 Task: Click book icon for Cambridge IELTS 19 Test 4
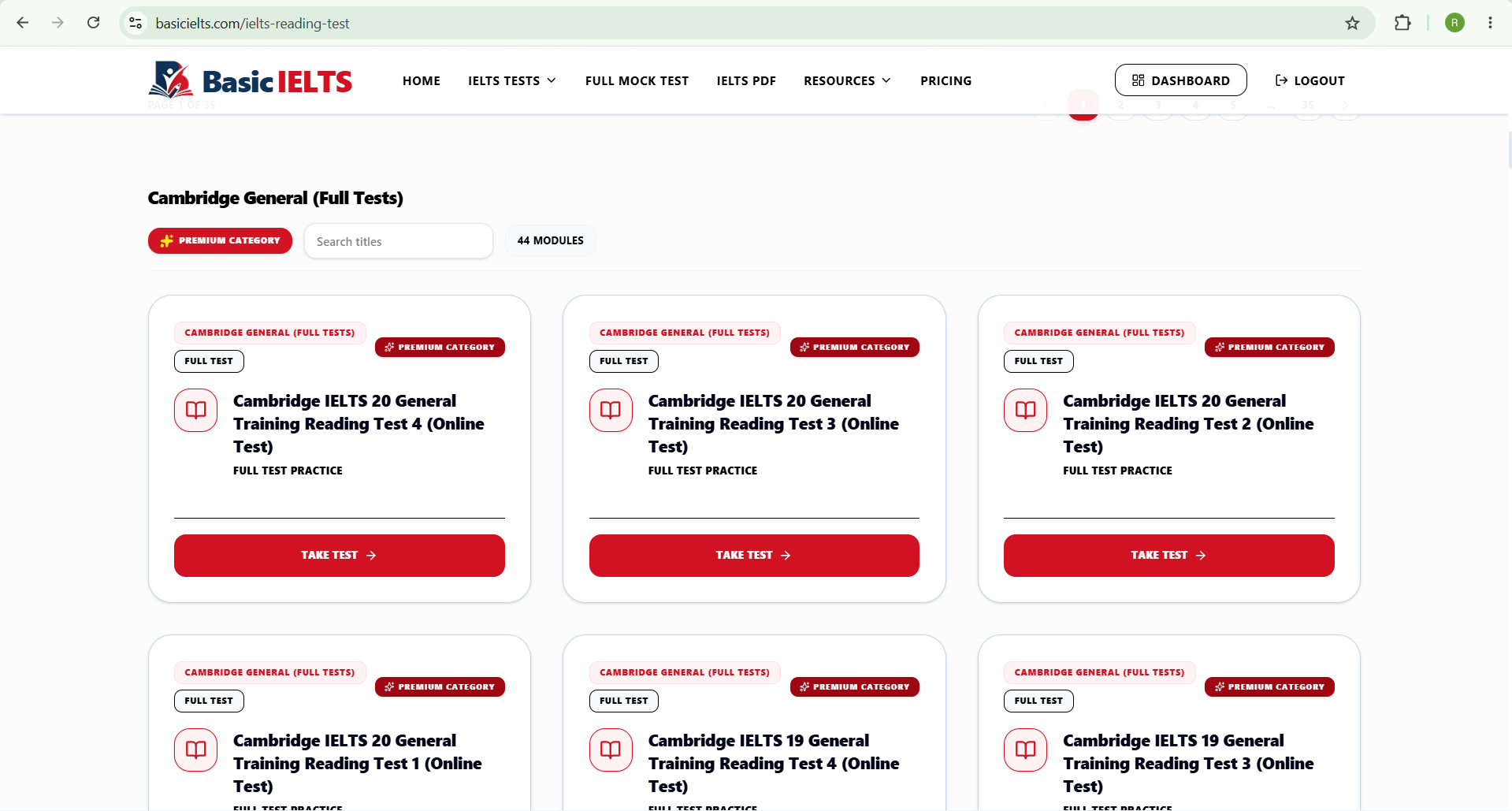(611, 750)
